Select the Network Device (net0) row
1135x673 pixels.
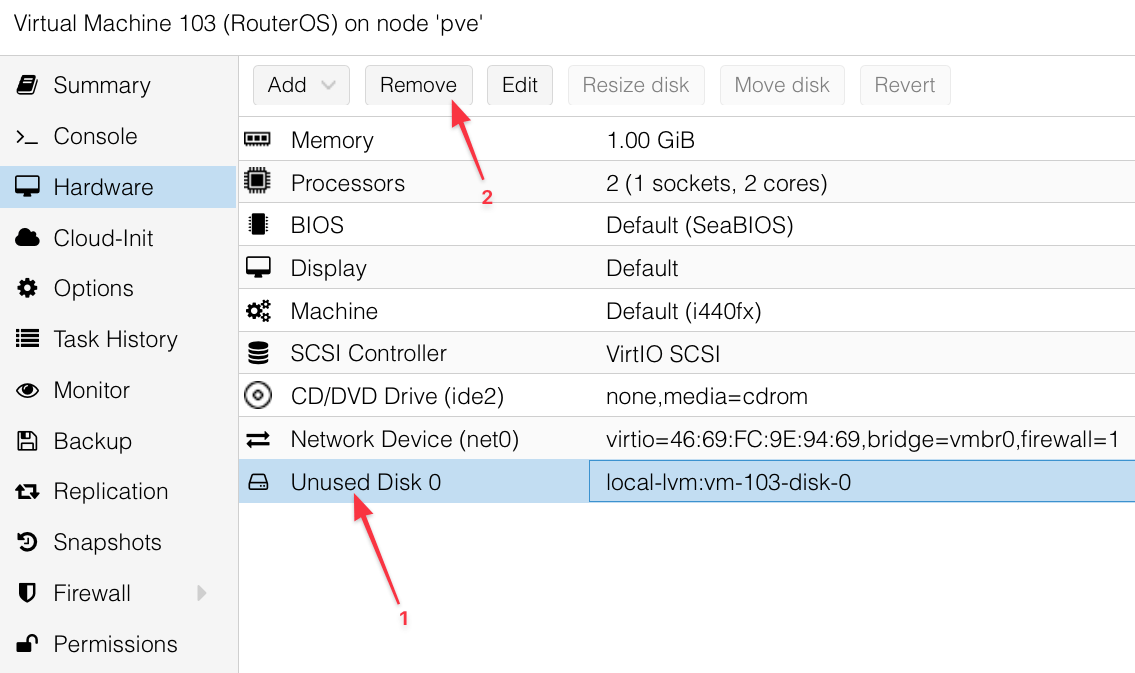[687, 439]
